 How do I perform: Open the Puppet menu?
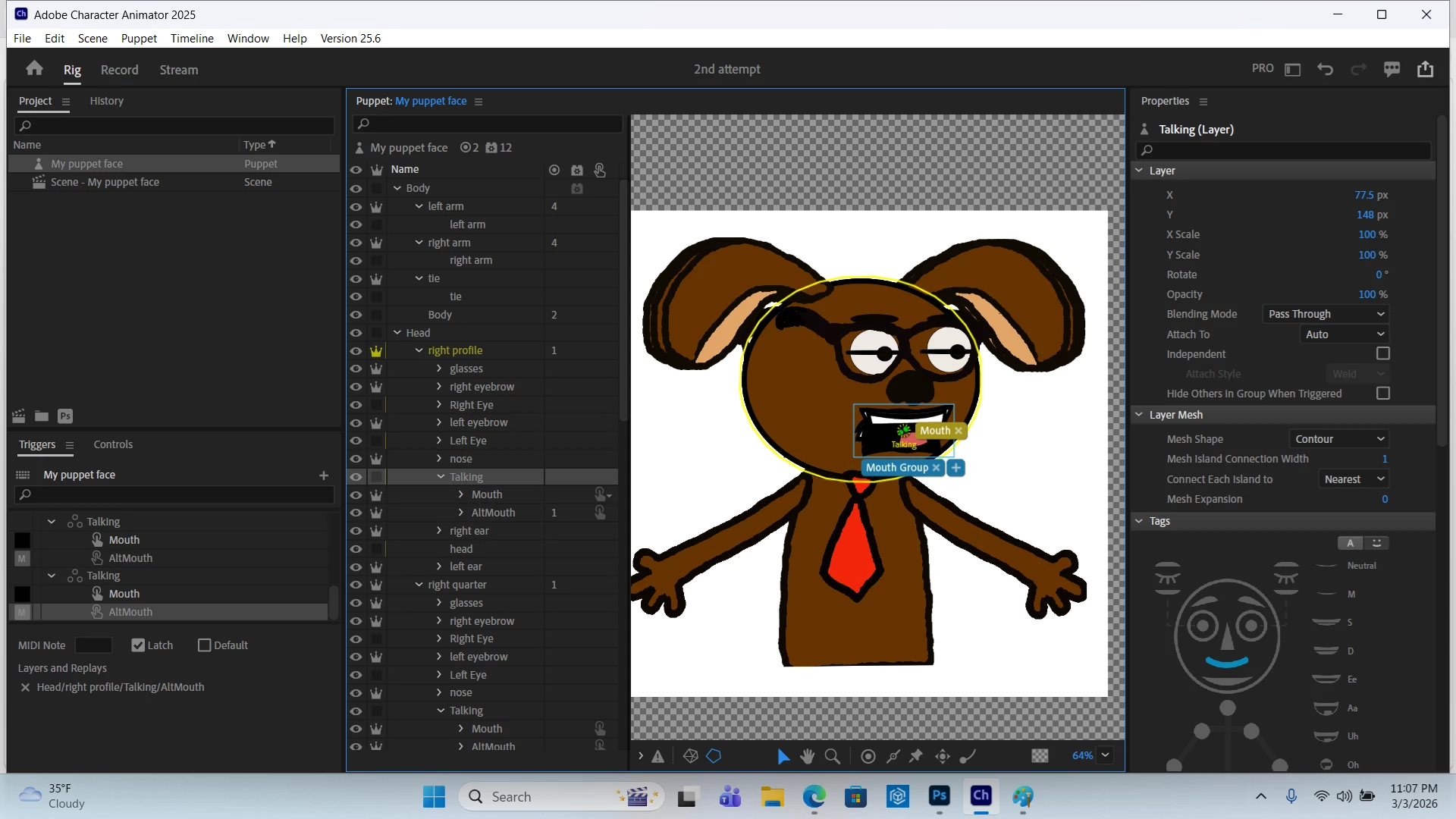(139, 38)
